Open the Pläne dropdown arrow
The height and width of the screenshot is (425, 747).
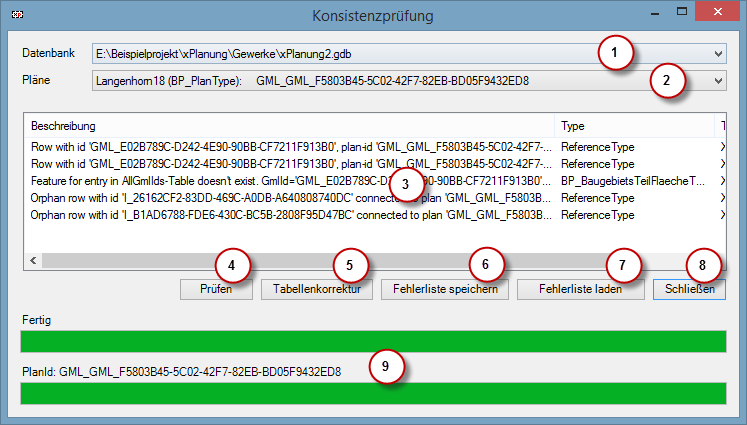click(718, 80)
